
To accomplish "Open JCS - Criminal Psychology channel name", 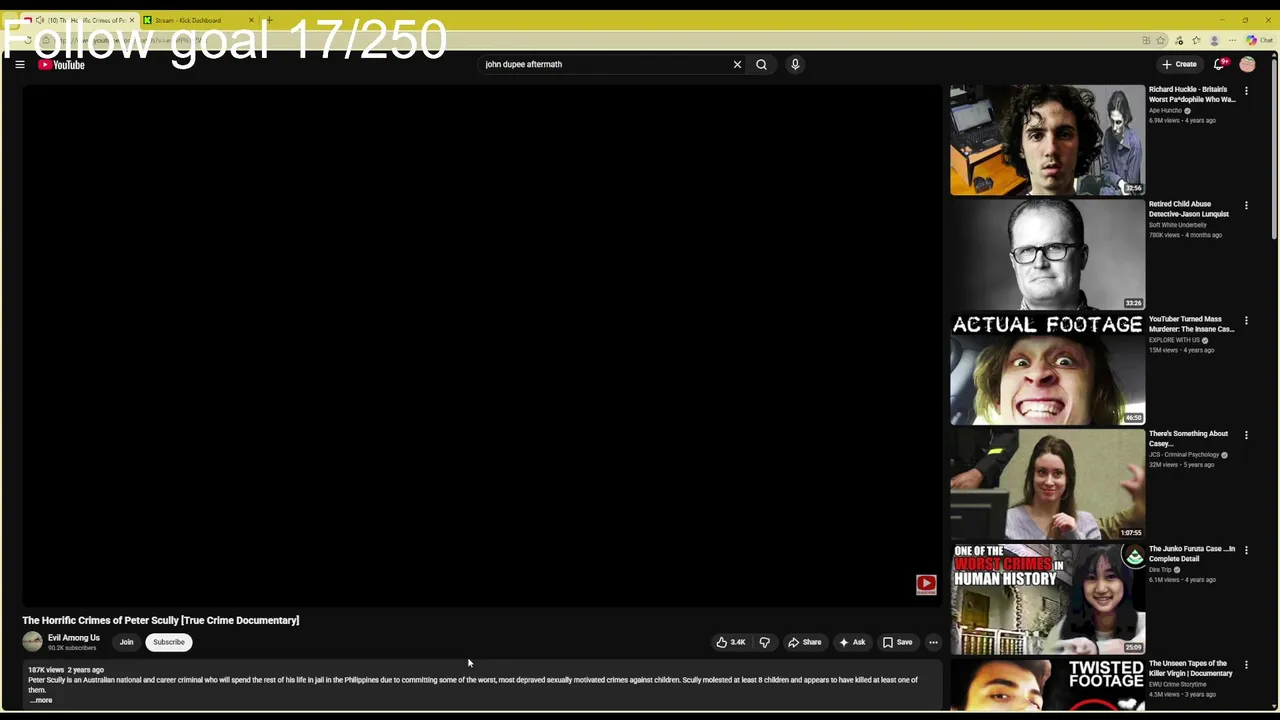I will (1183, 455).
